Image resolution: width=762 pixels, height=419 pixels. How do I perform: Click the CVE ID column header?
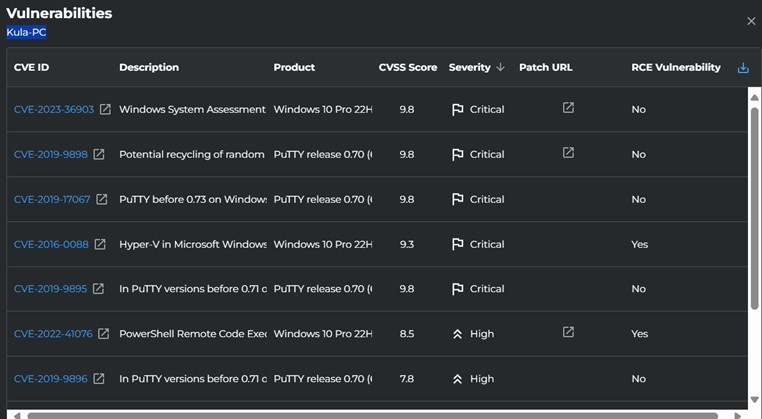click(31, 68)
